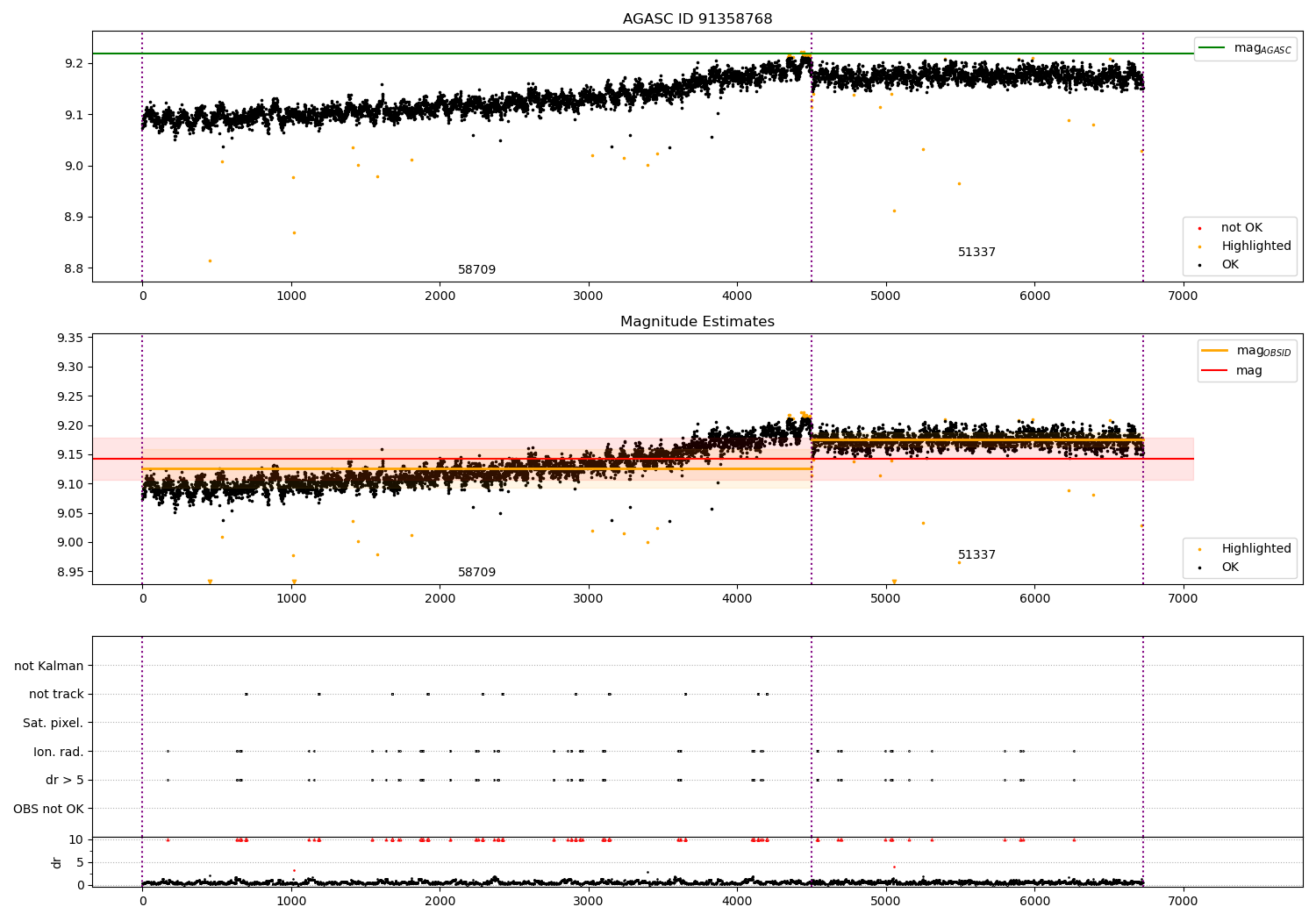This screenshot has width=1316, height=921.
Task: Click the '9.0' y-axis tick label
Action: click(74, 167)
